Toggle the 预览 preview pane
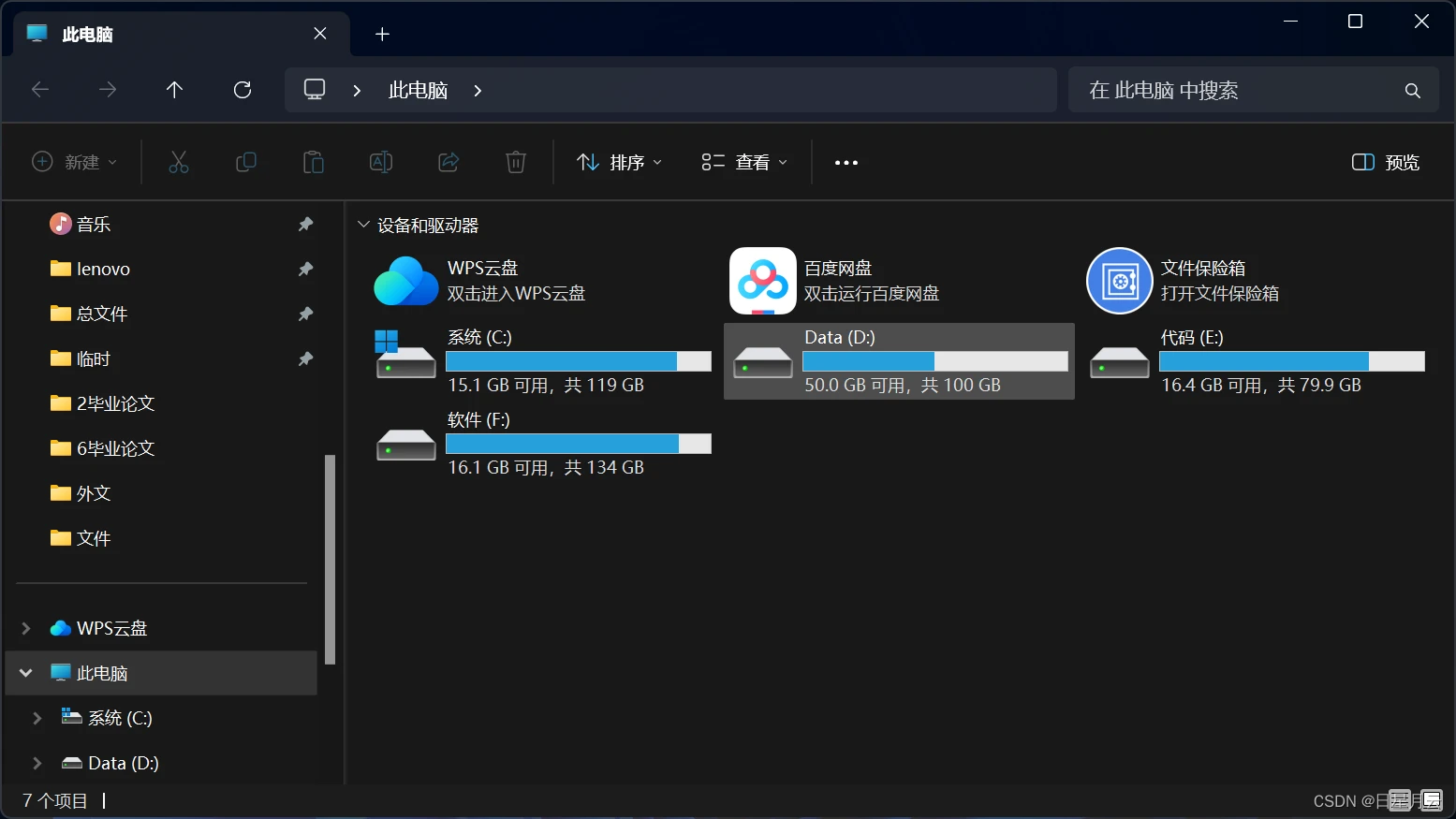1456x819 pixels. point(1386,162)
